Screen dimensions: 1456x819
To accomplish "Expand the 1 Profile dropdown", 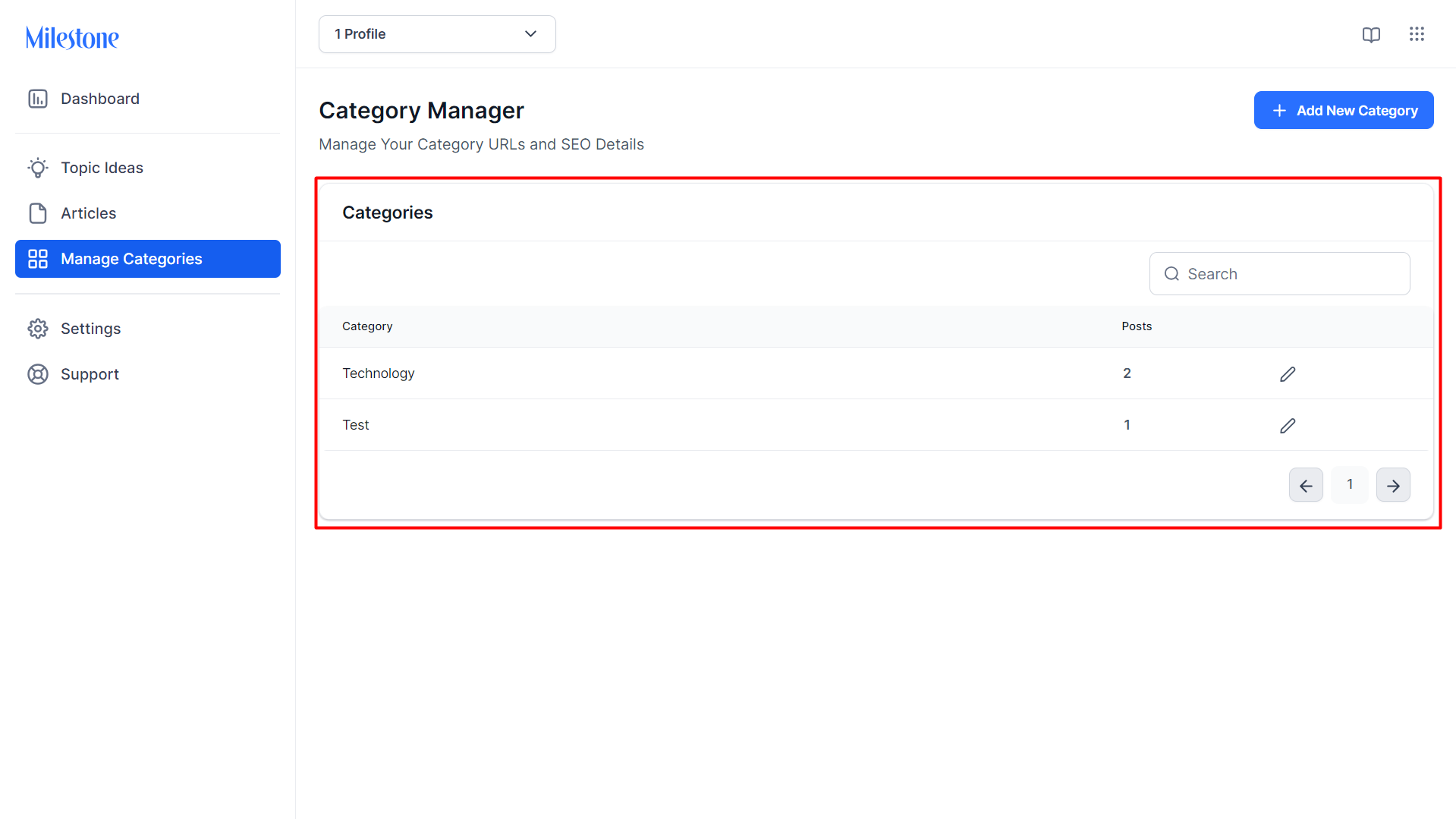I will click(437, 34).
